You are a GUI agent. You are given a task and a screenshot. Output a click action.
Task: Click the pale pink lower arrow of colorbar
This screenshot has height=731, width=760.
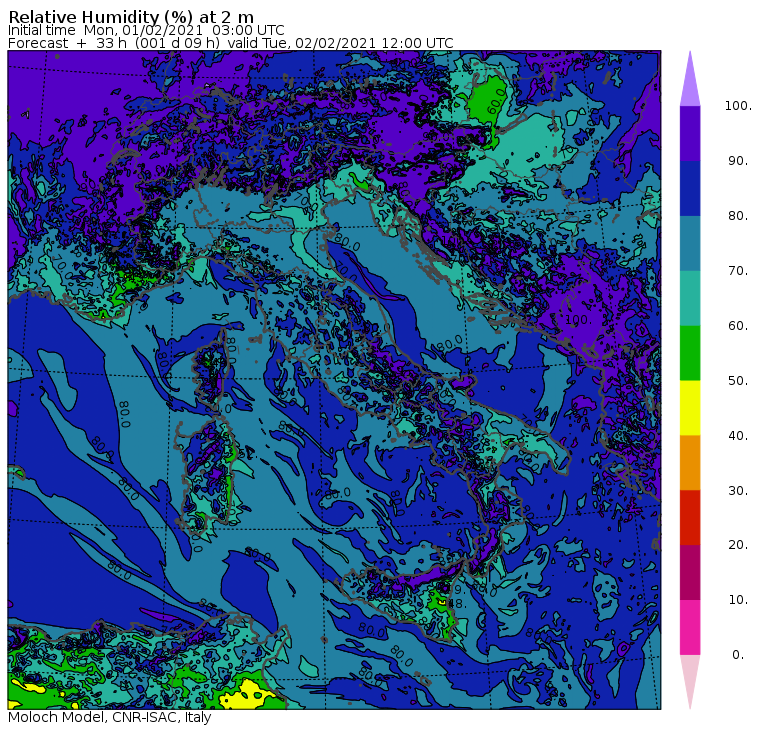(x=690, y=681)
